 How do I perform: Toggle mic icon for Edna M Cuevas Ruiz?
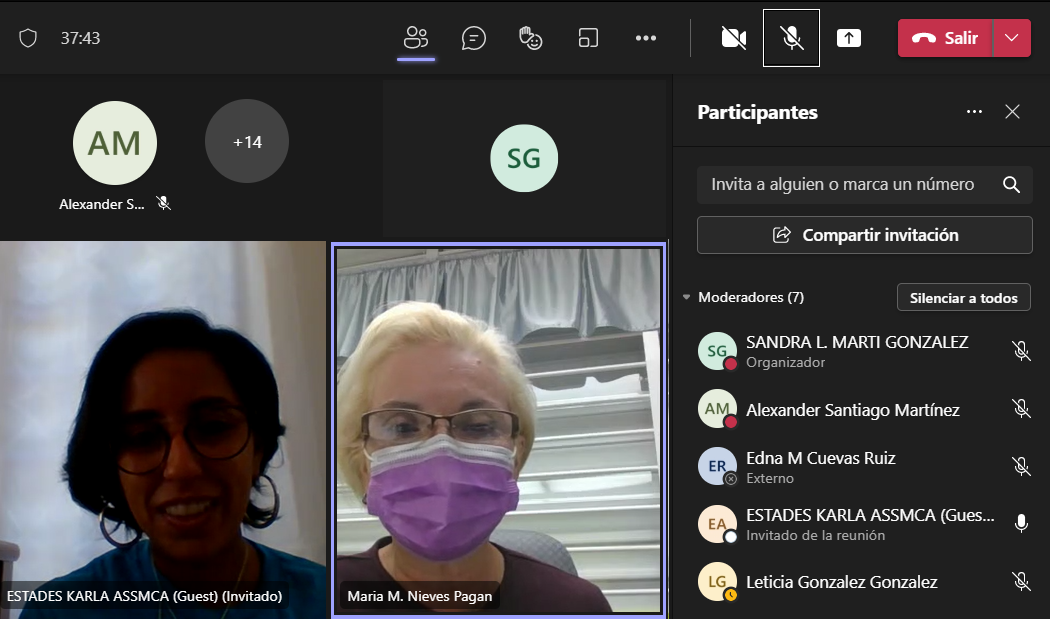pyautogui.click(x=1021, y=466)
